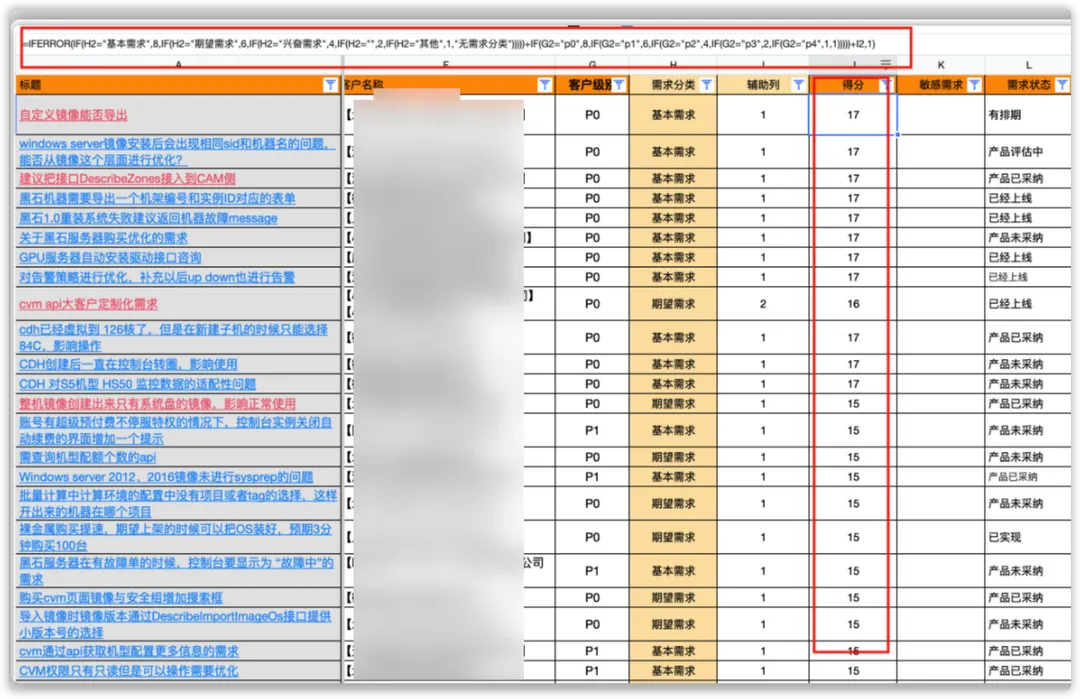The height and width of the screenshot is (699, 1080).
Task: Open link cvm api大客户定制化需求
Action: pyautogui.click(x=89, y=304)
